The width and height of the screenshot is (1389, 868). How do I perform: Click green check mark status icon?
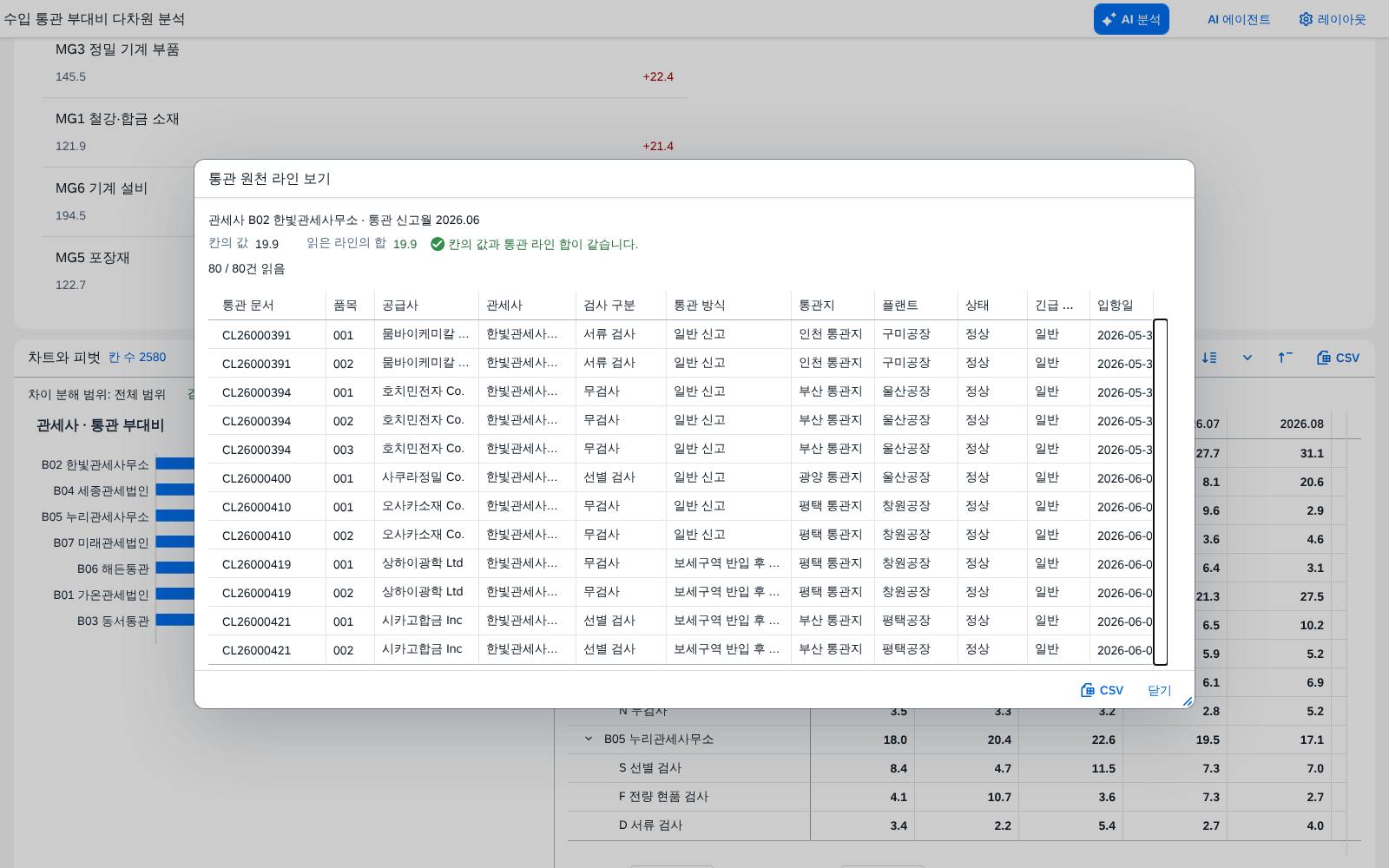coord(438,244)
